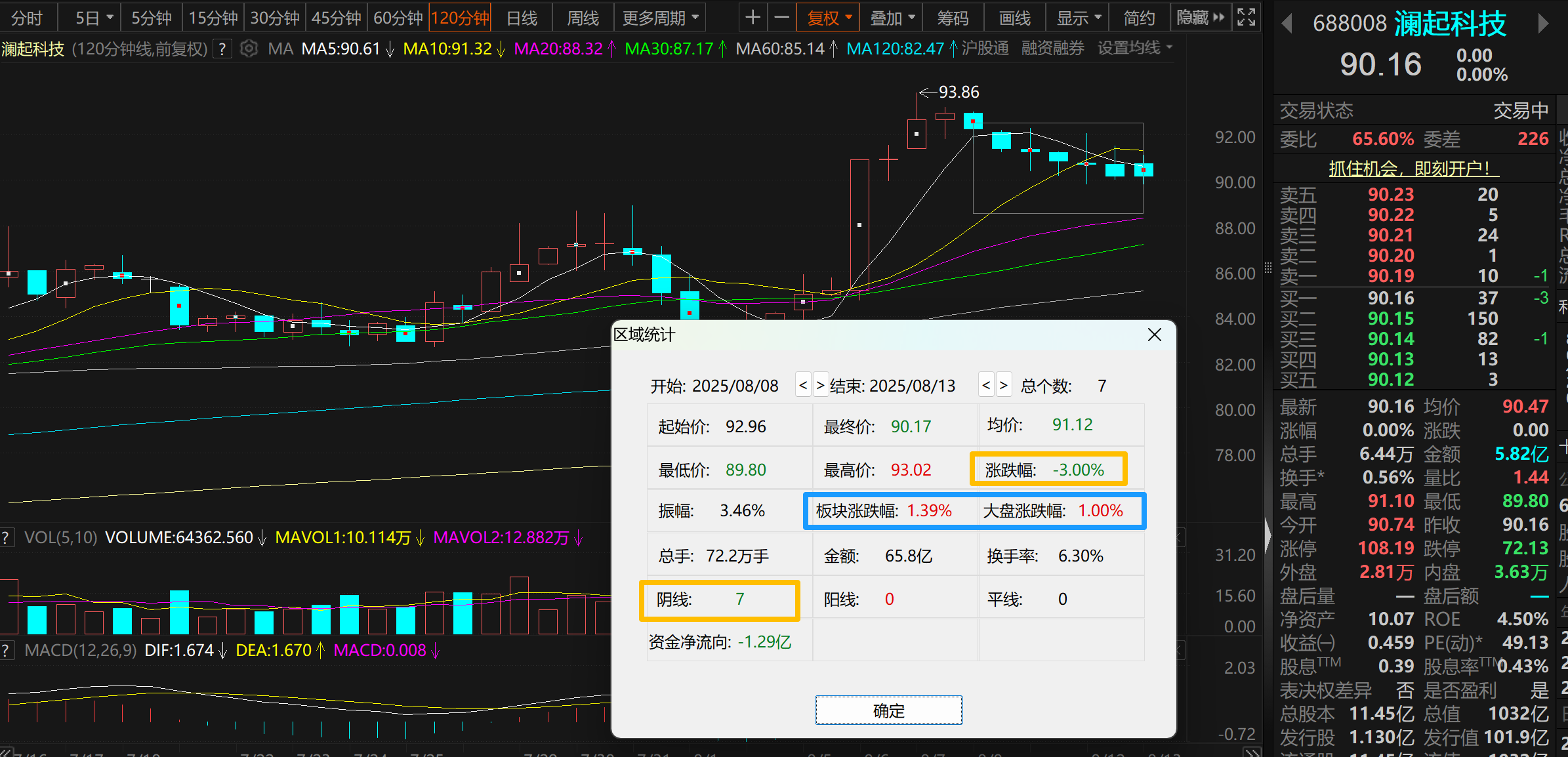Click 融资融券 label

click(1052, 48)
